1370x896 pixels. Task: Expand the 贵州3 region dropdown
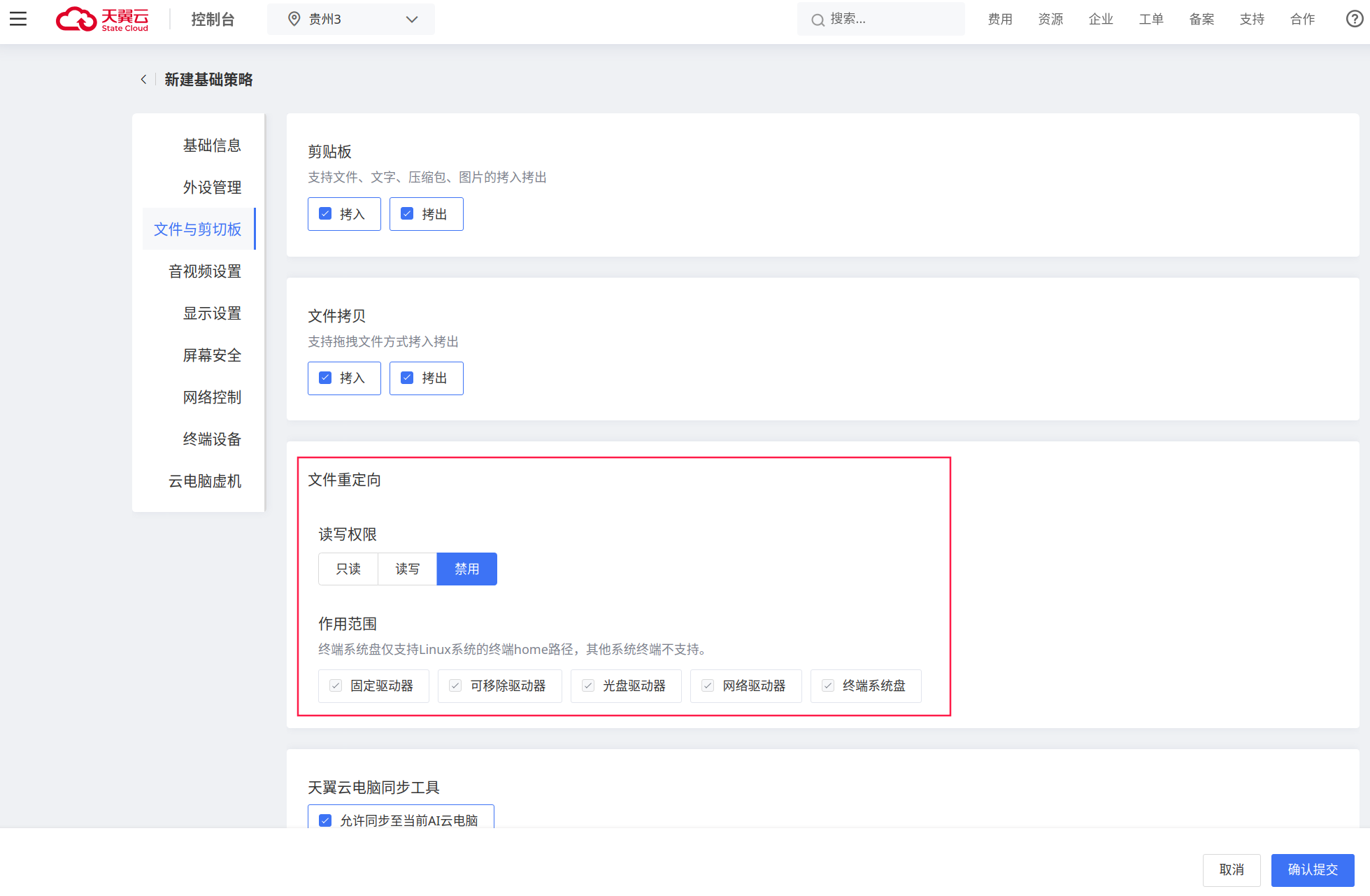pos(411,19)
